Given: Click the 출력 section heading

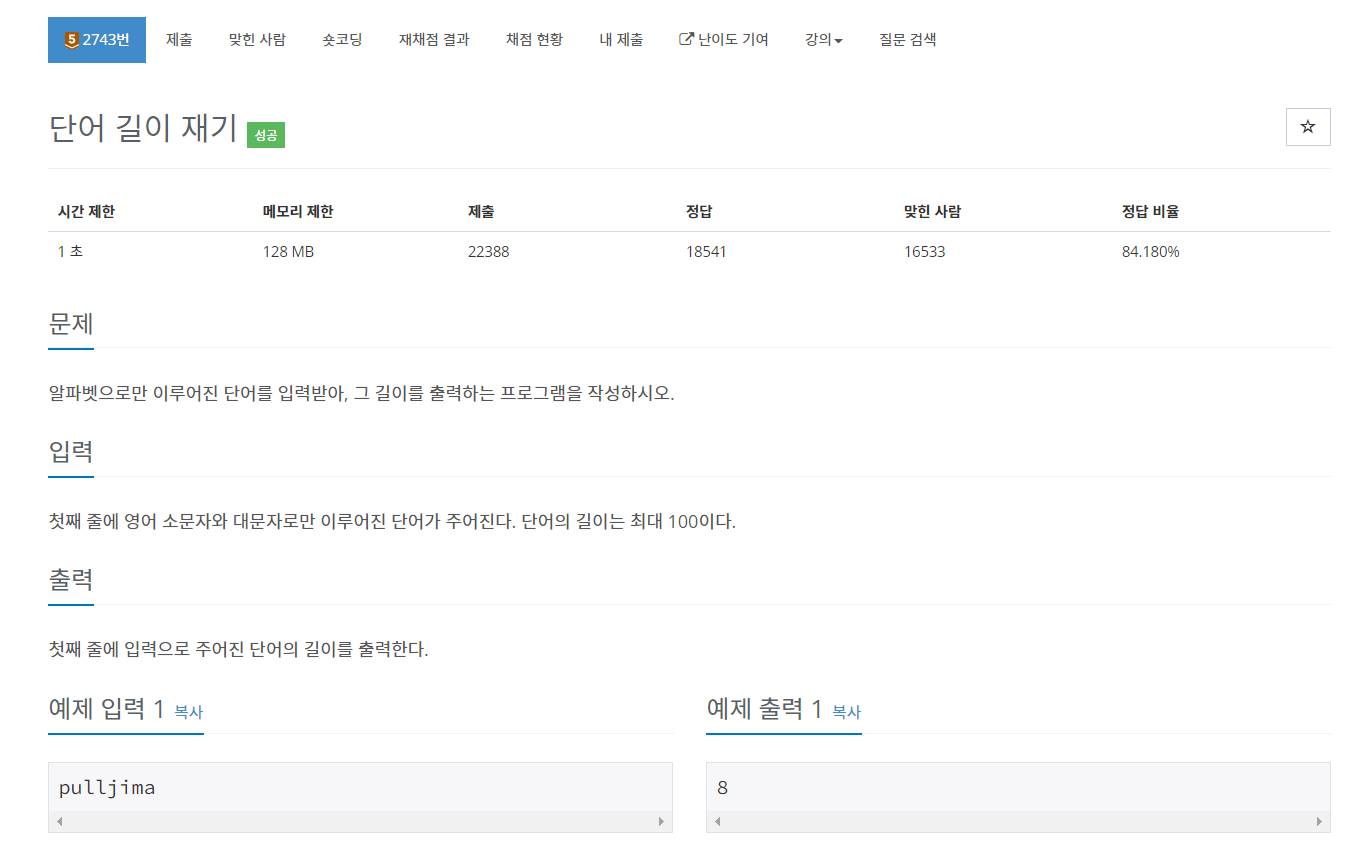Looking at the screenshot, I should [x=71, y=579].
